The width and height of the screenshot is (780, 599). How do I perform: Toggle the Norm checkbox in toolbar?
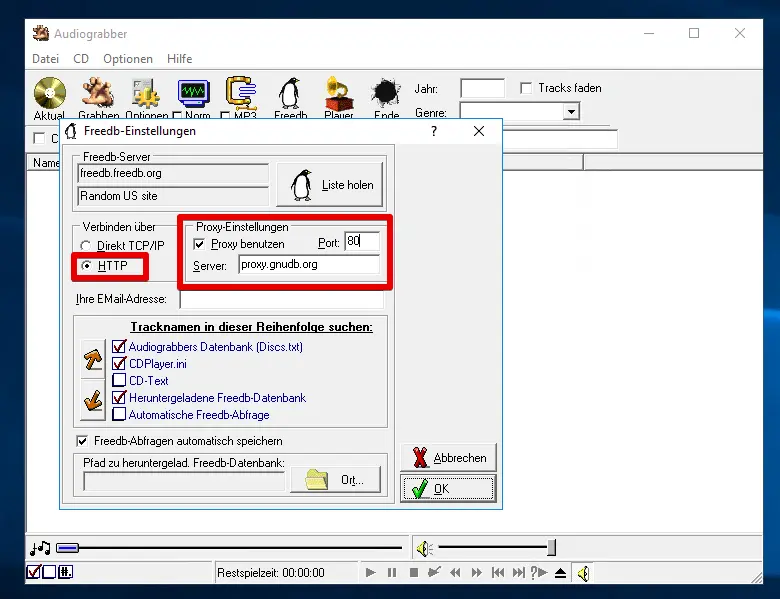[177, 115]
